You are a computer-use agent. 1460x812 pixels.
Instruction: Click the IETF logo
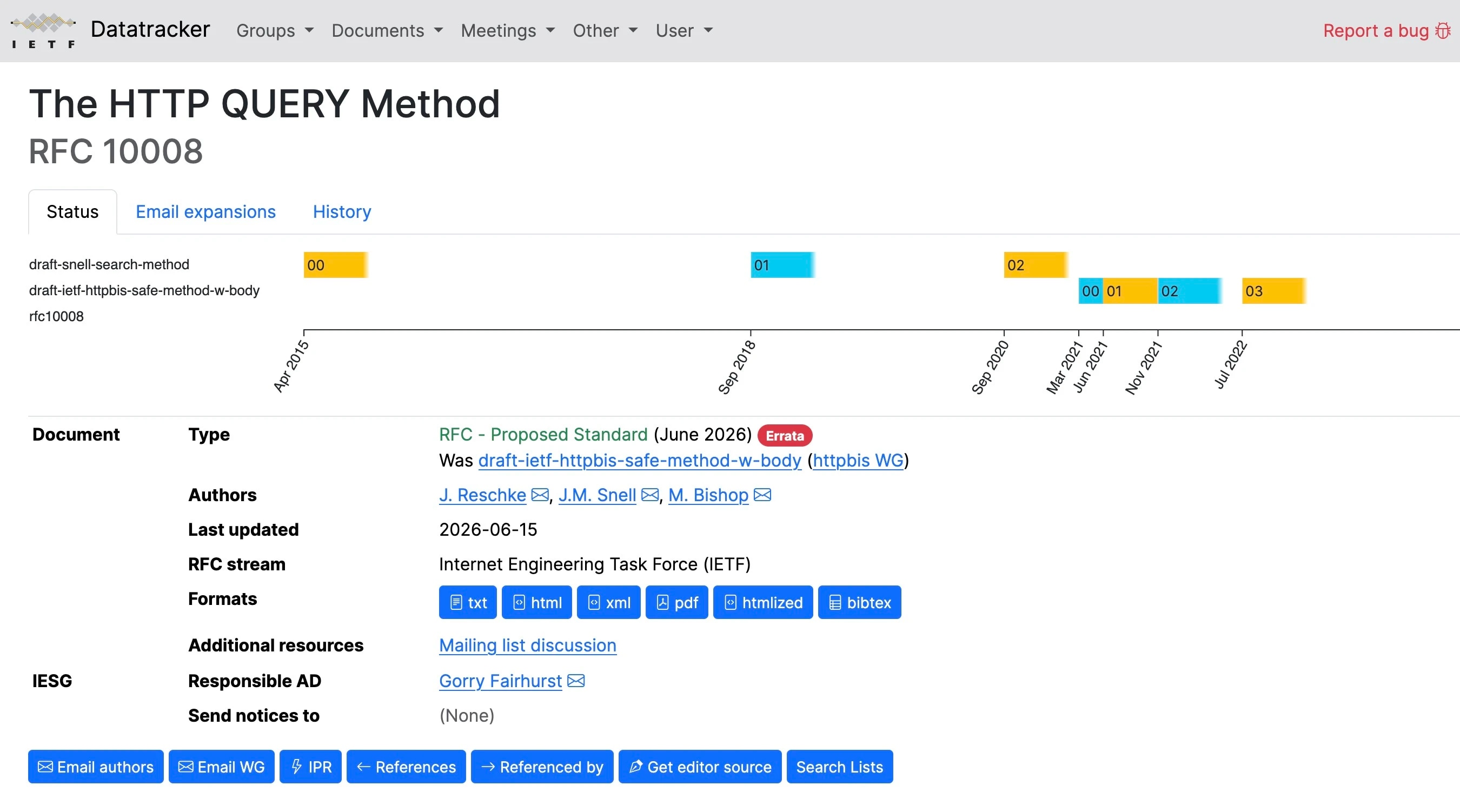pos(43,31)
